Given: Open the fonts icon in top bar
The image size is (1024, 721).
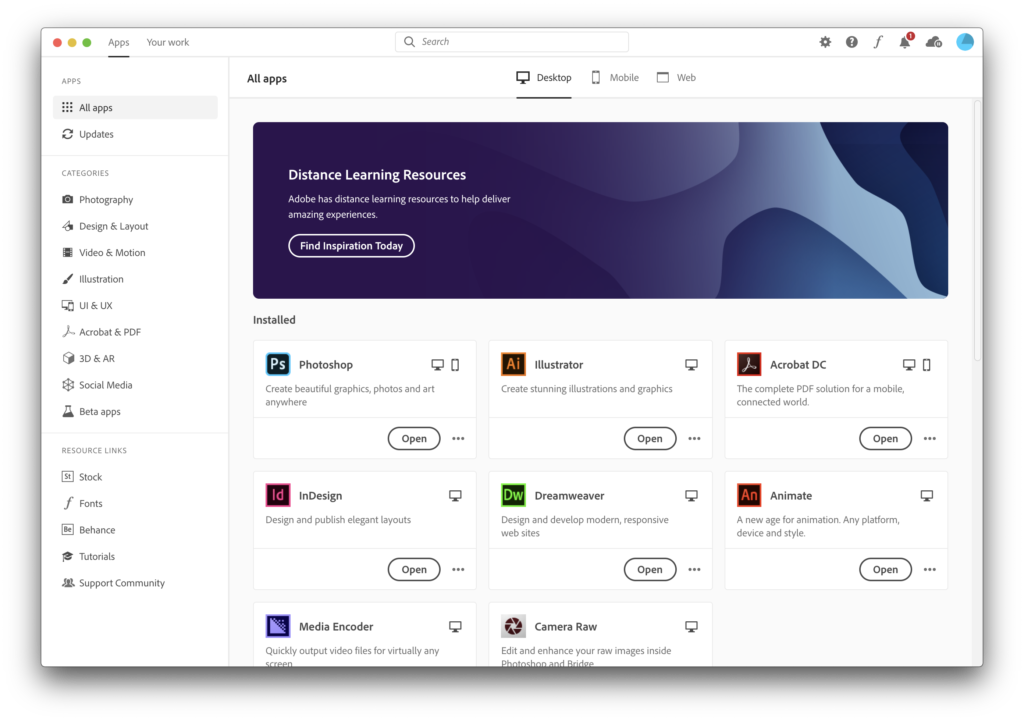Looking at the screenshot, I should pyautogui.click(x=878, y=42).
